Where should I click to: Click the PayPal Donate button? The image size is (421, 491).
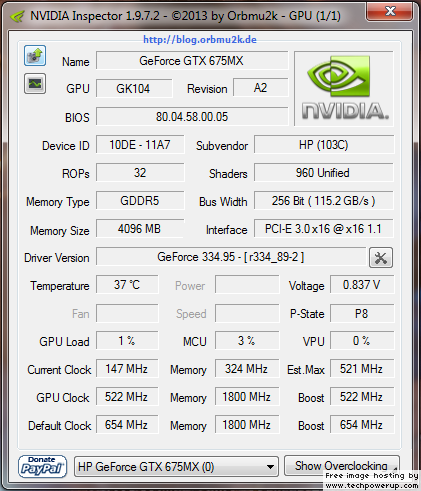(42, 467)
